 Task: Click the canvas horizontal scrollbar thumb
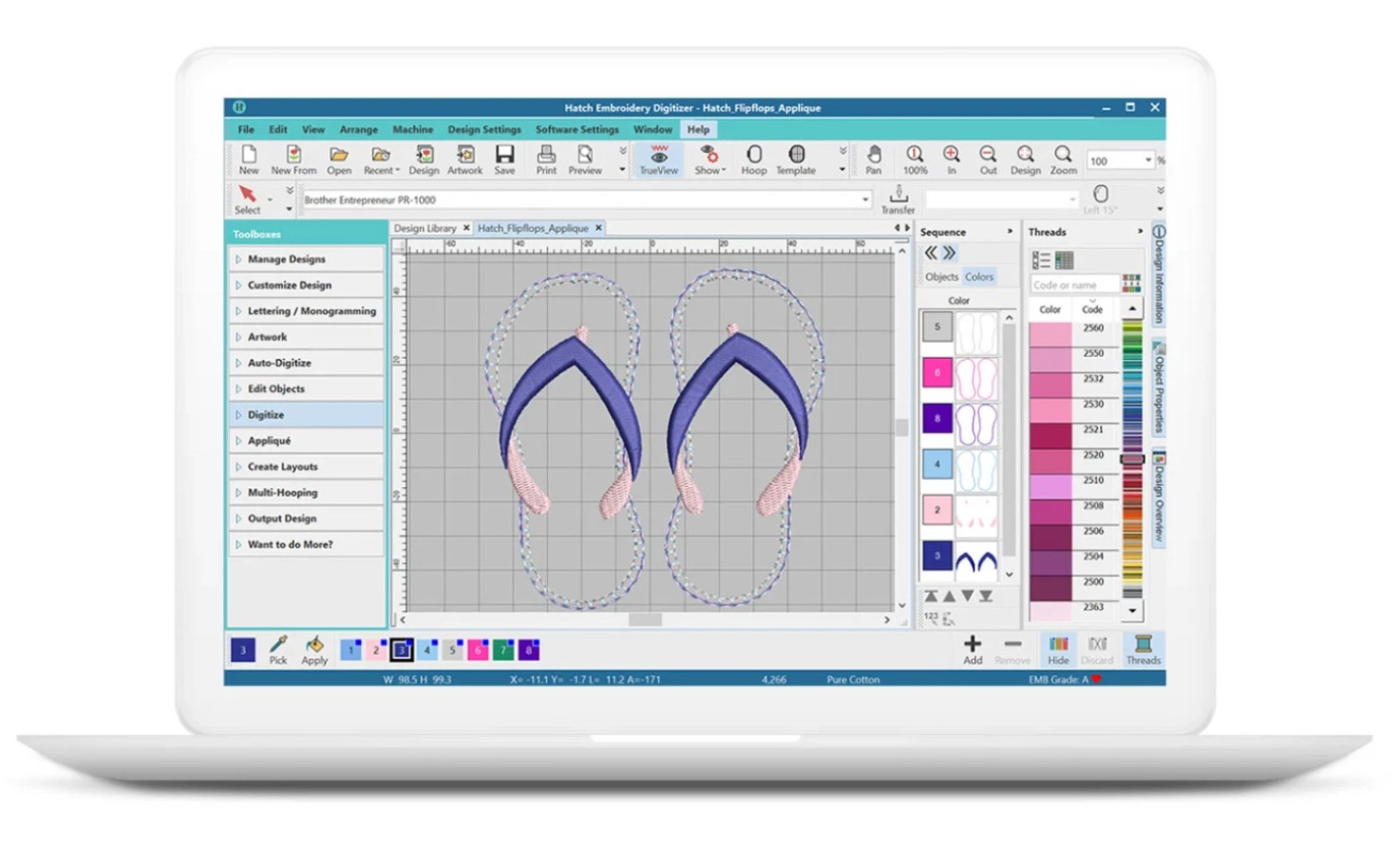coord(646,620)
